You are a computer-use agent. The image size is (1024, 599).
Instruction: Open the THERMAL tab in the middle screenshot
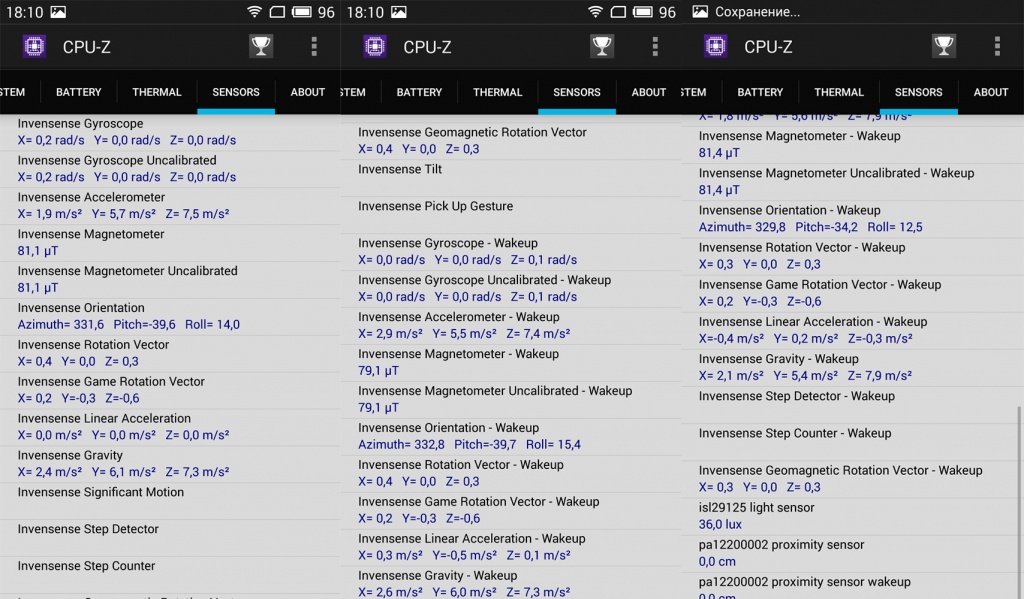[498, 92]
